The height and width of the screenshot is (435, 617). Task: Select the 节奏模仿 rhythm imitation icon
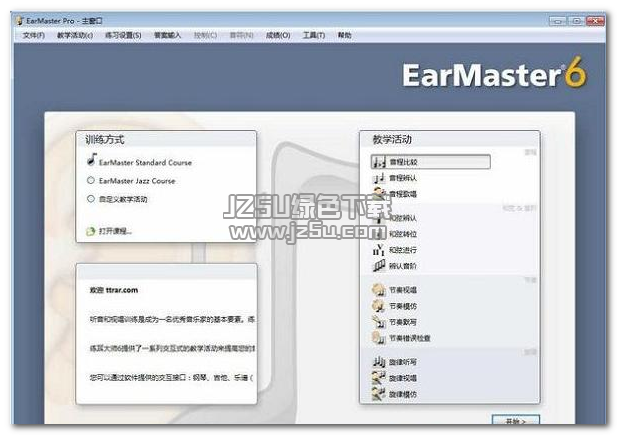click(379, 306)
